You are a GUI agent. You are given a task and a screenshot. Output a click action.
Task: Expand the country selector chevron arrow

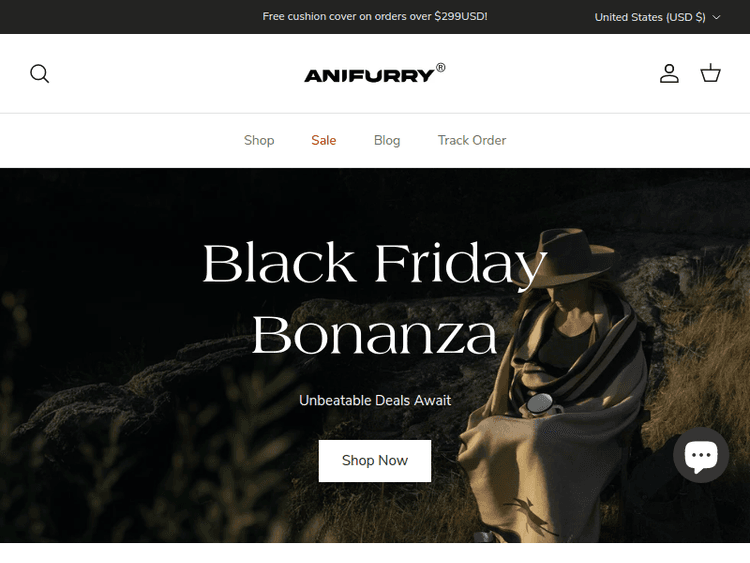(x=716, y=17)
